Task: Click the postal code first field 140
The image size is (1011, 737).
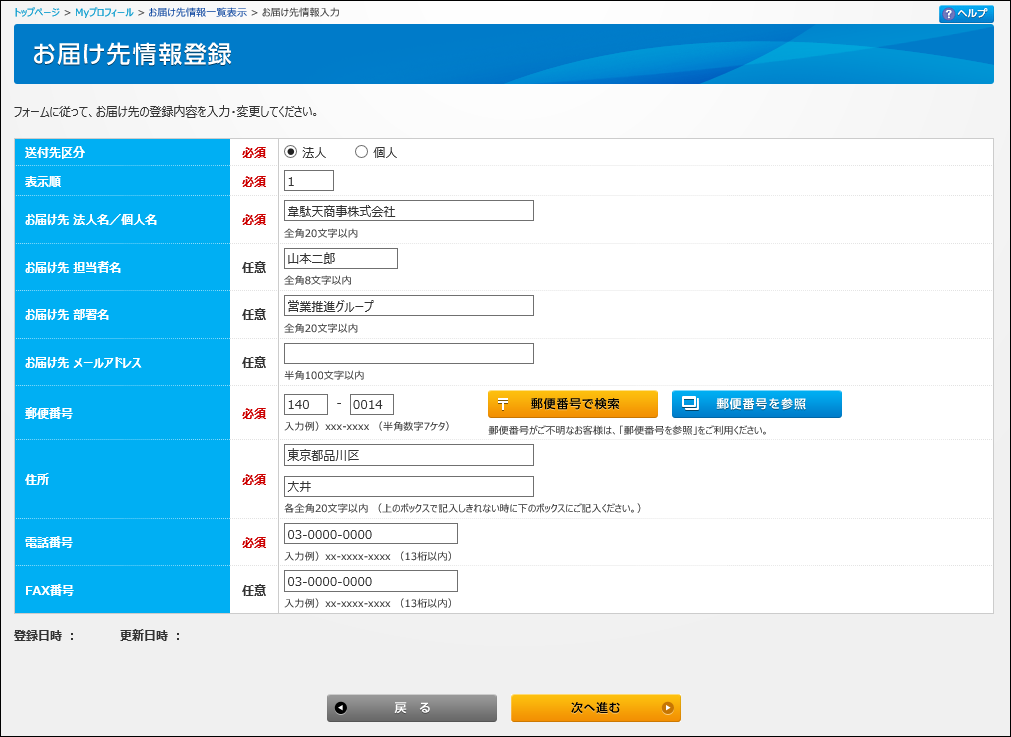Action: 306,404
